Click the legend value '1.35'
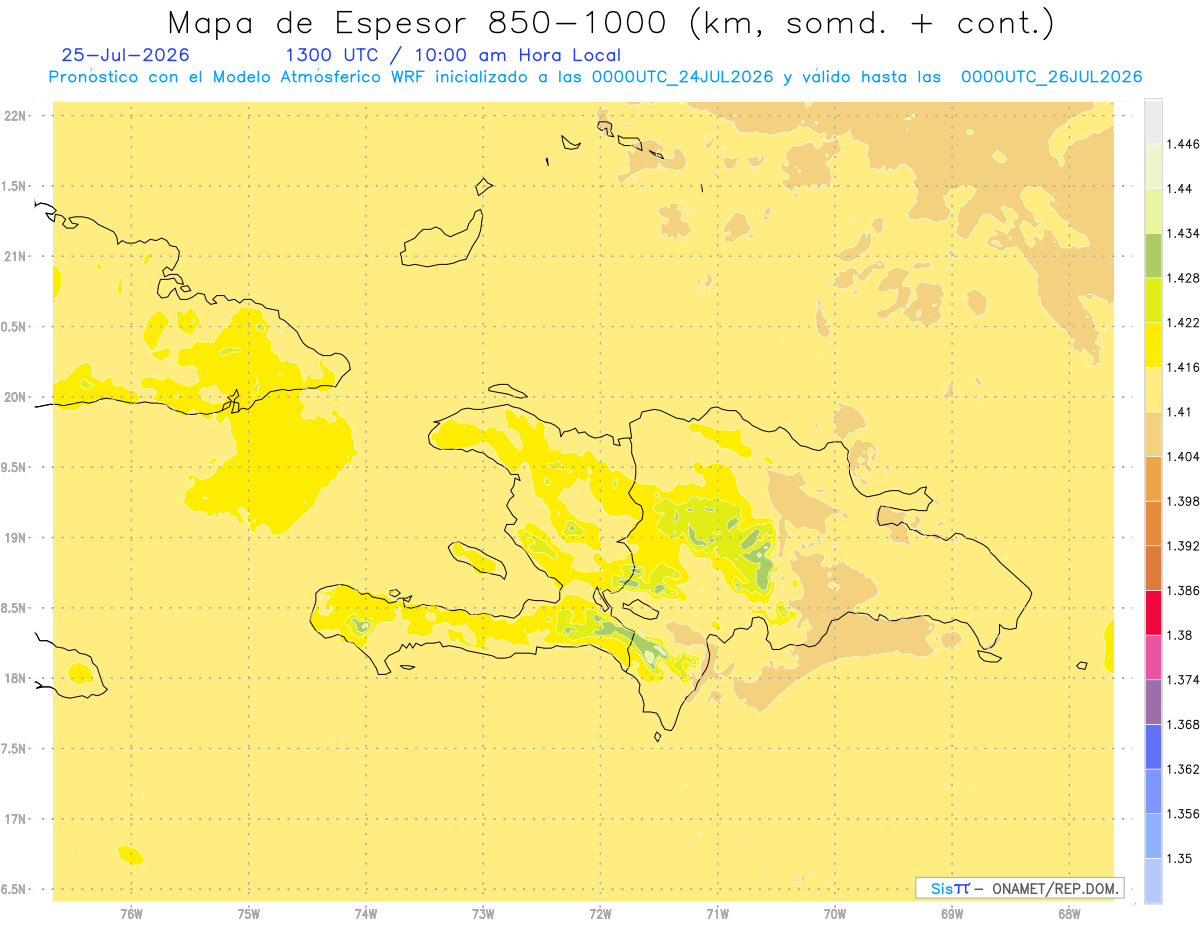This screenshot has width=1200, height=927. (x=1179, y=858)
